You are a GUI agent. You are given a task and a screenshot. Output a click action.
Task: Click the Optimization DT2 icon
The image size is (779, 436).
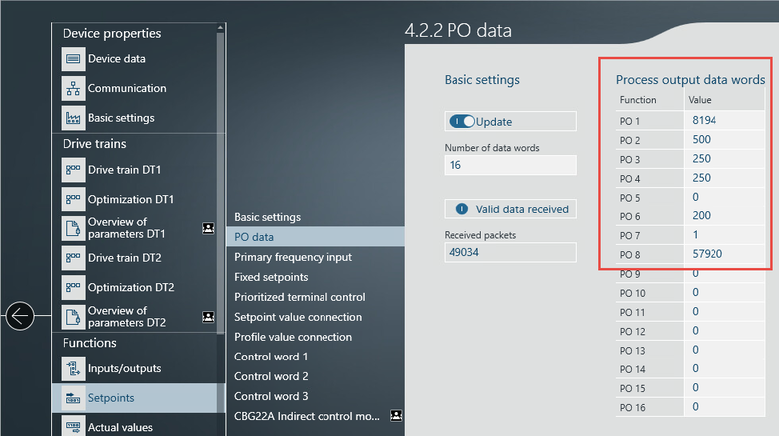pyautogui.click(x=74, y=287)
